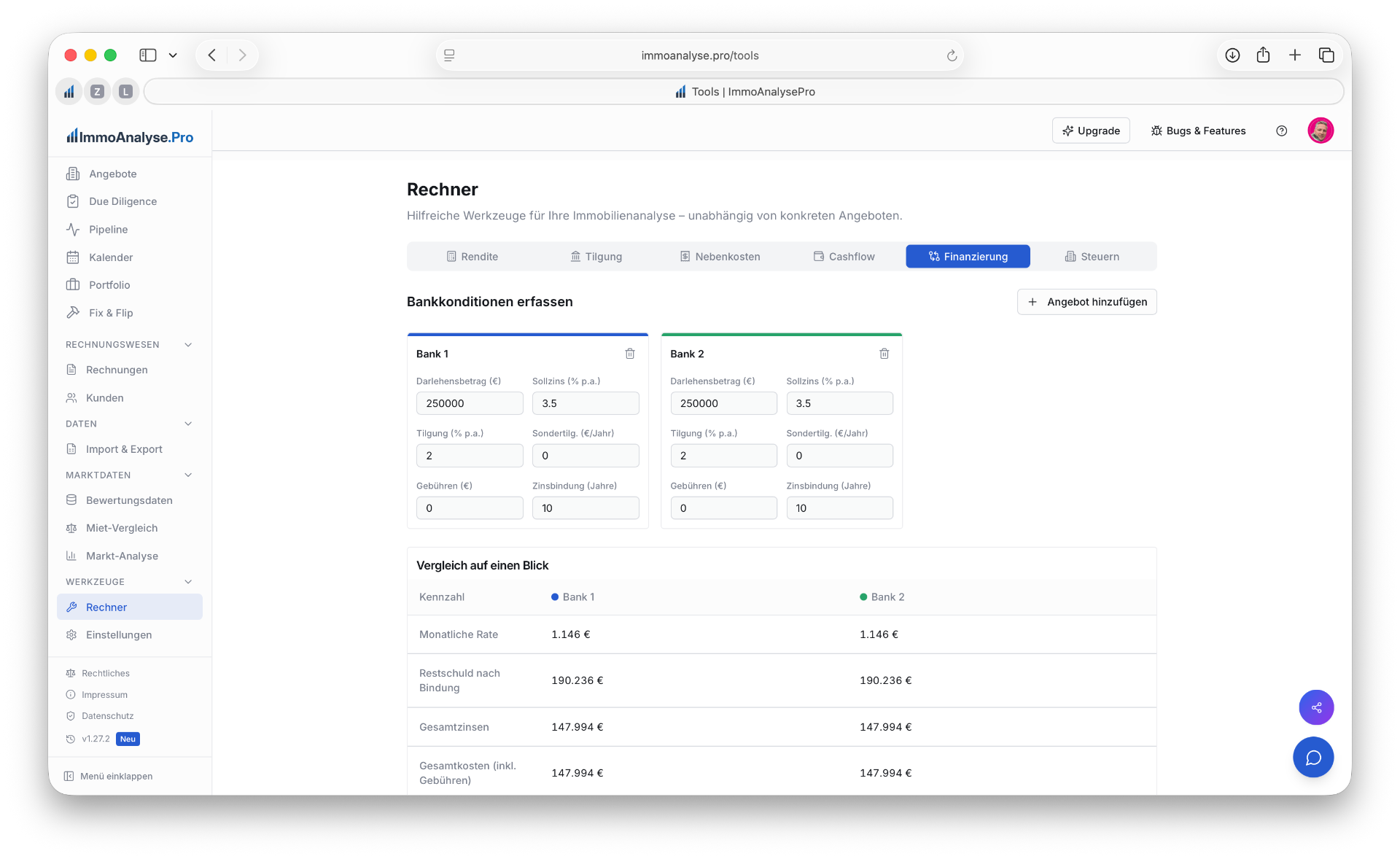Toggle the Safari sidebar icon

pyautogui.click(x=148, y=55)
